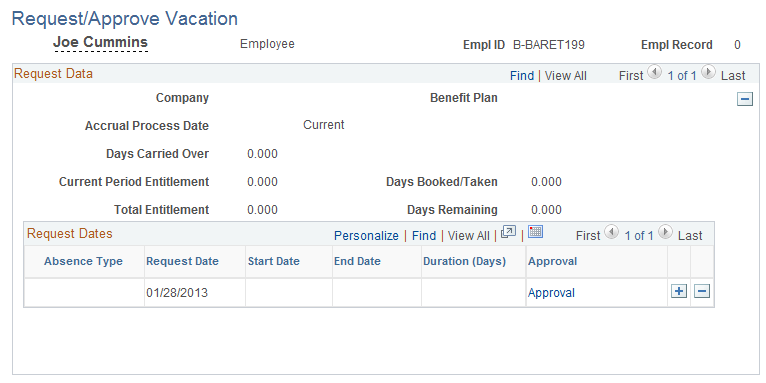Viewport: 766px width, 383px height.
Task: Click the Employee label next to name
Action: pos(267,44)
